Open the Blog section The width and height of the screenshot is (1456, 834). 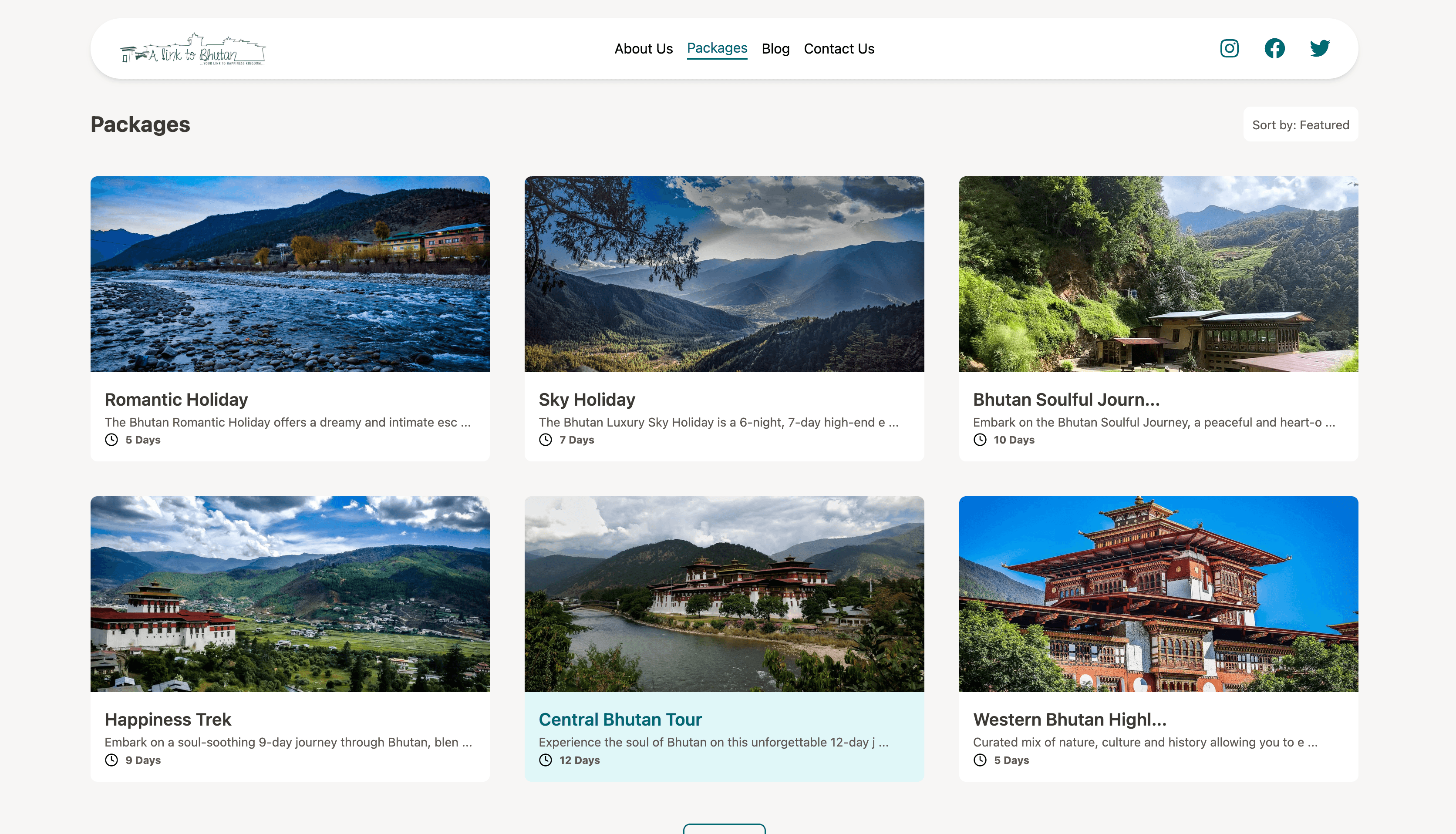(x=775, y=49)
